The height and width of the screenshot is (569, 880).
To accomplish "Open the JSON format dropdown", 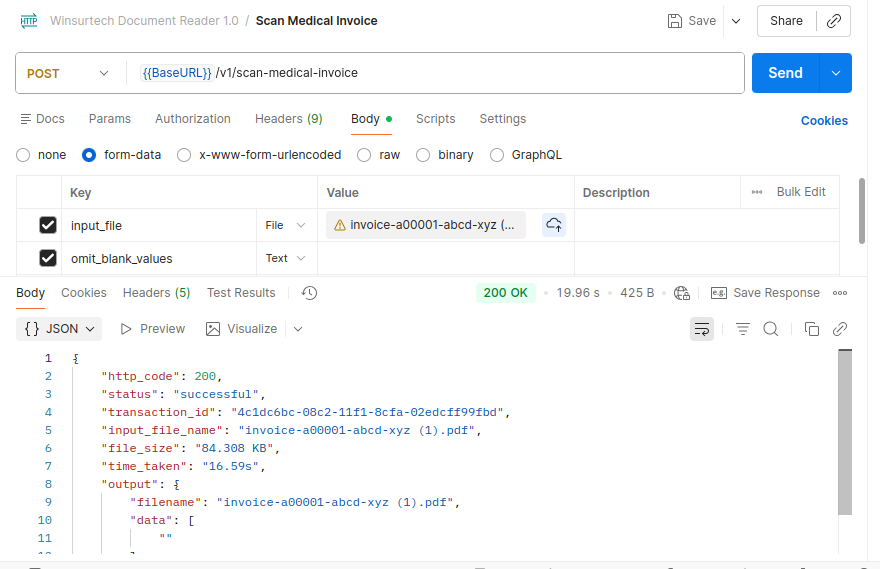I will point(60,329).
